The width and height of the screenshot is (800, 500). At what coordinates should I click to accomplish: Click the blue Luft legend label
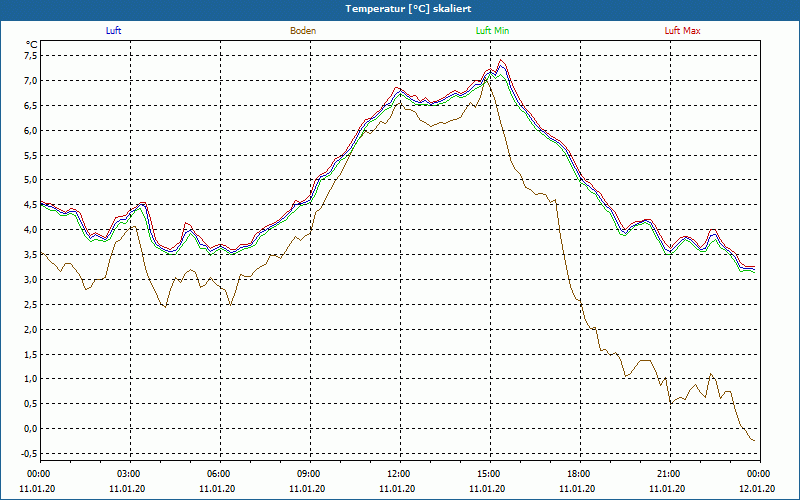pos(113,31)
